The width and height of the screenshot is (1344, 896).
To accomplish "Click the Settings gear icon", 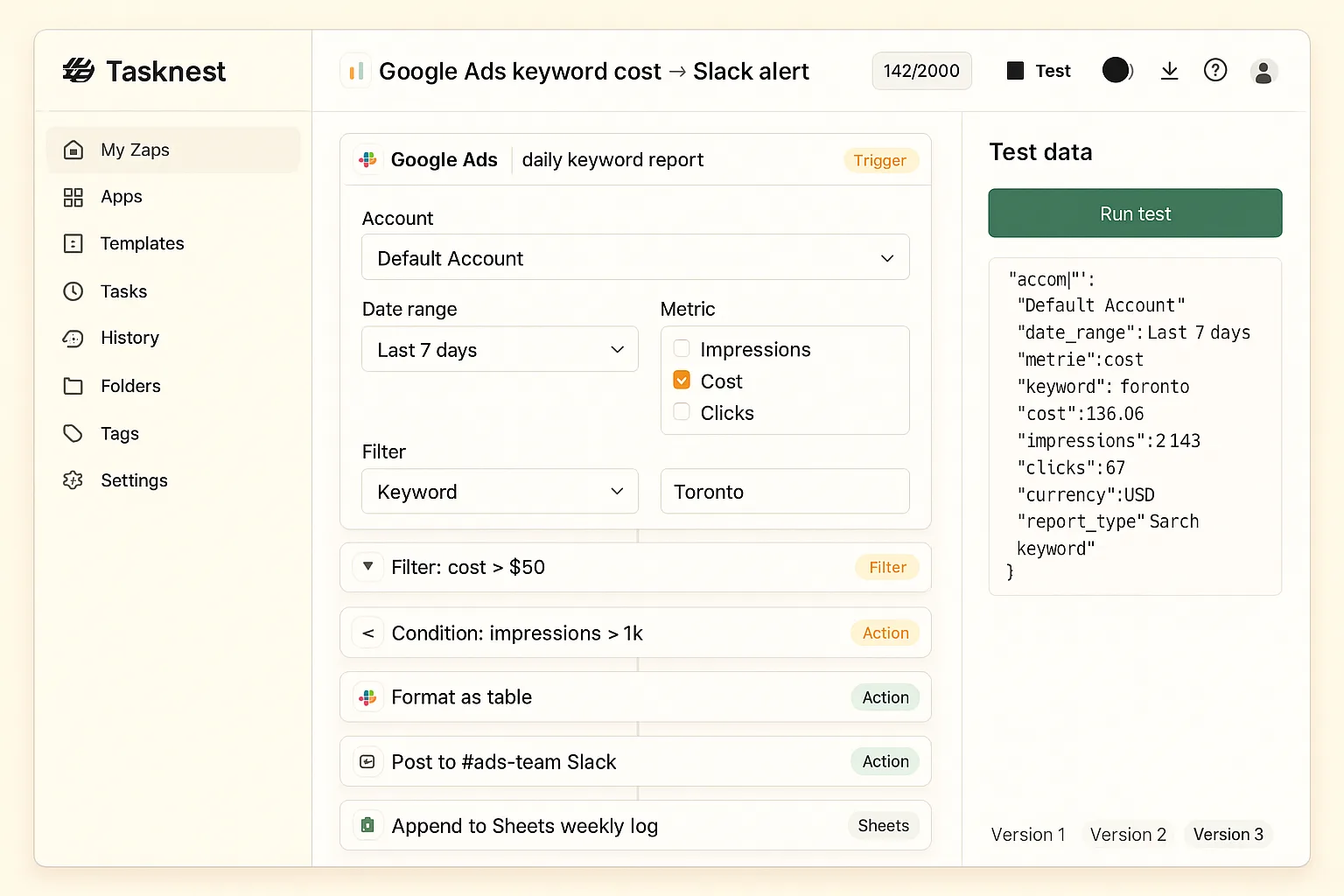I will point(73,480).
